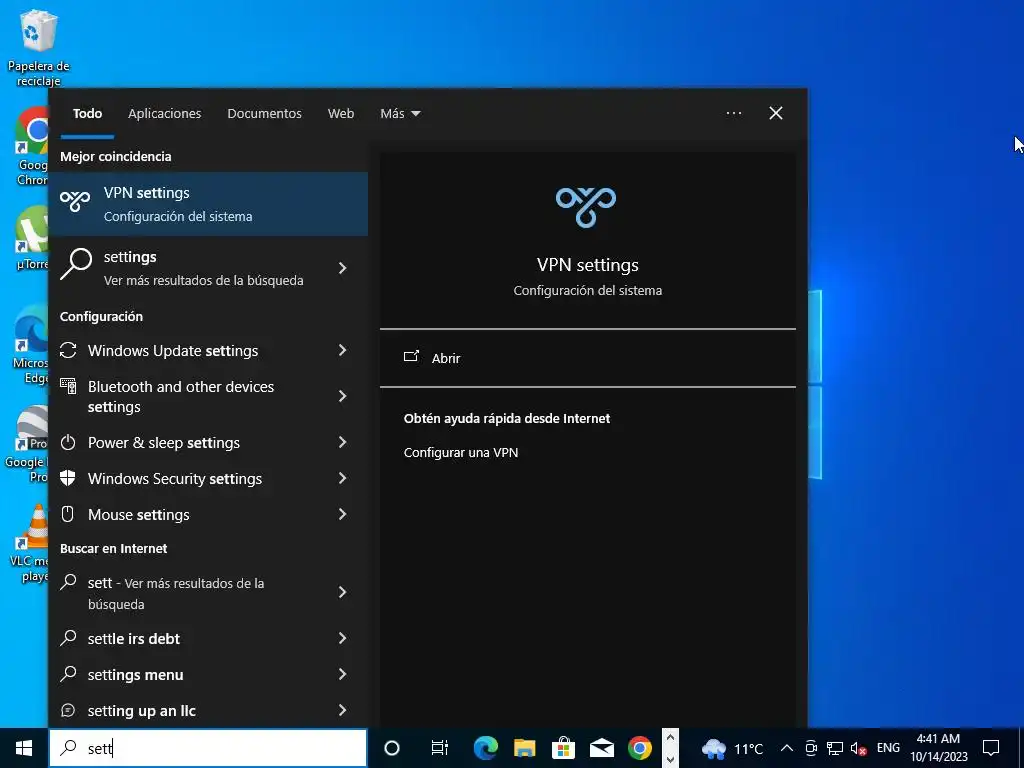1024x768 pixels.
Task: Open File Explorer from the taskbar
Action: tap(524, 748)
